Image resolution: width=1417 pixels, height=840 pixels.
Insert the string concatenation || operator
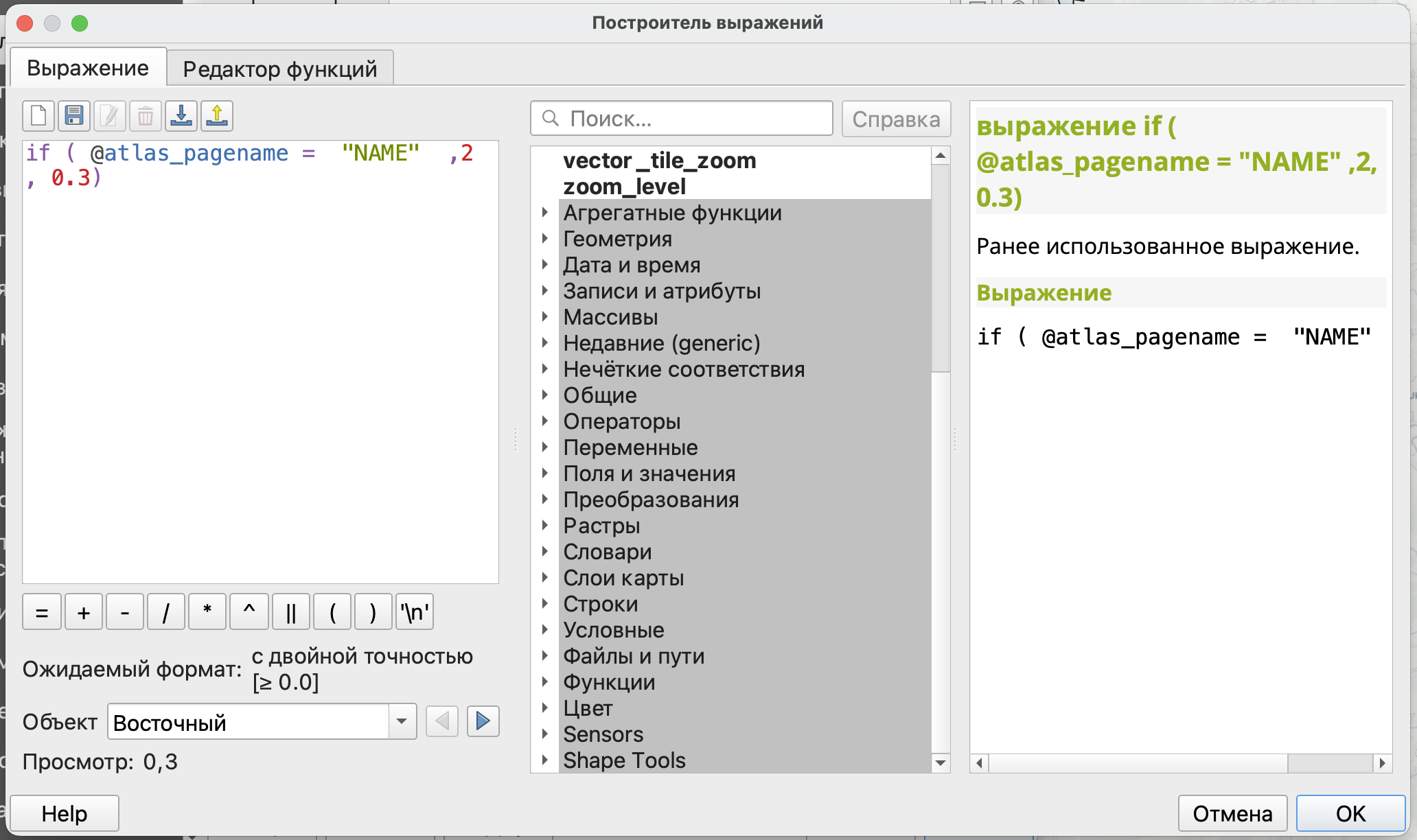(290, 612)
